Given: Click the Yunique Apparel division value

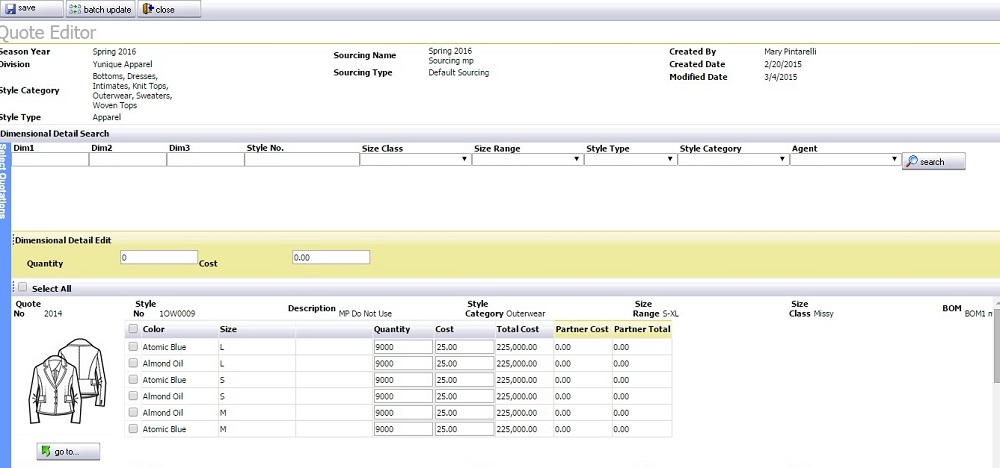Looking at the screenshot, I should pos(122,64).
